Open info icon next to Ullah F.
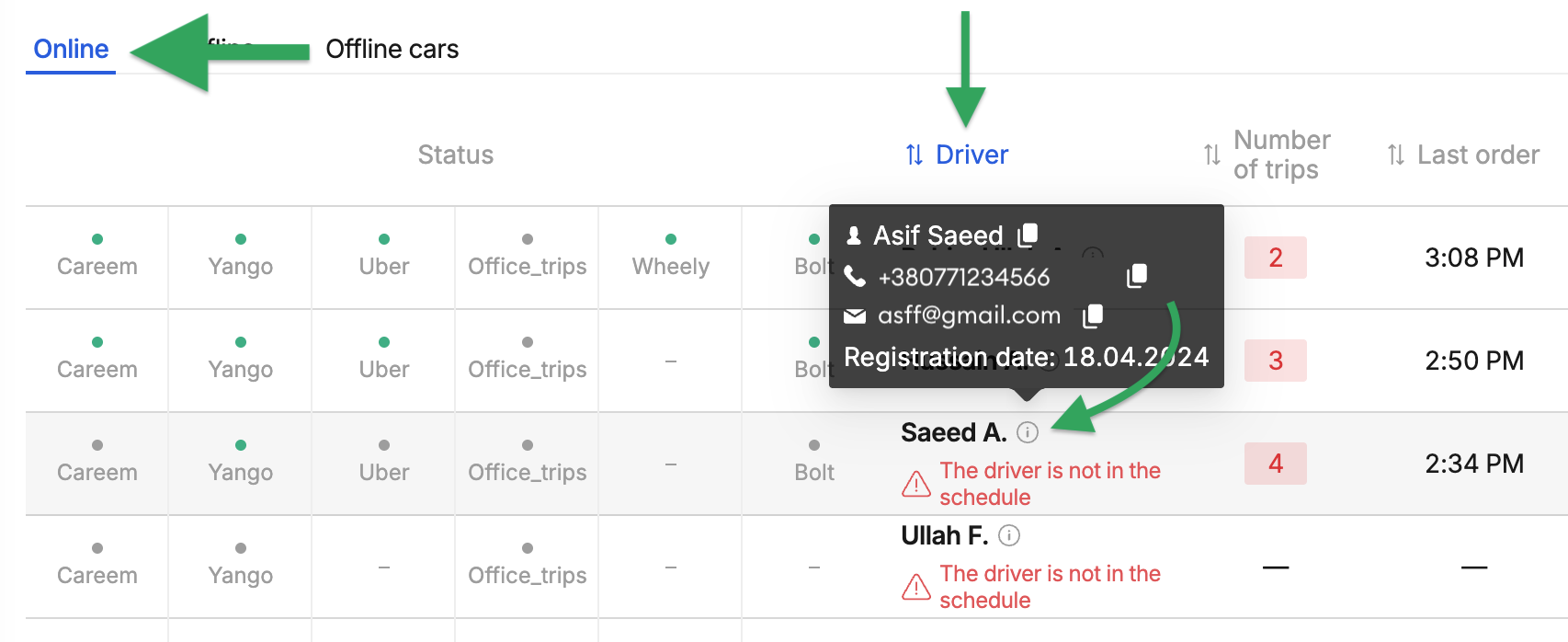The height and width of the screenshot is (642, 1568). 1009,535
